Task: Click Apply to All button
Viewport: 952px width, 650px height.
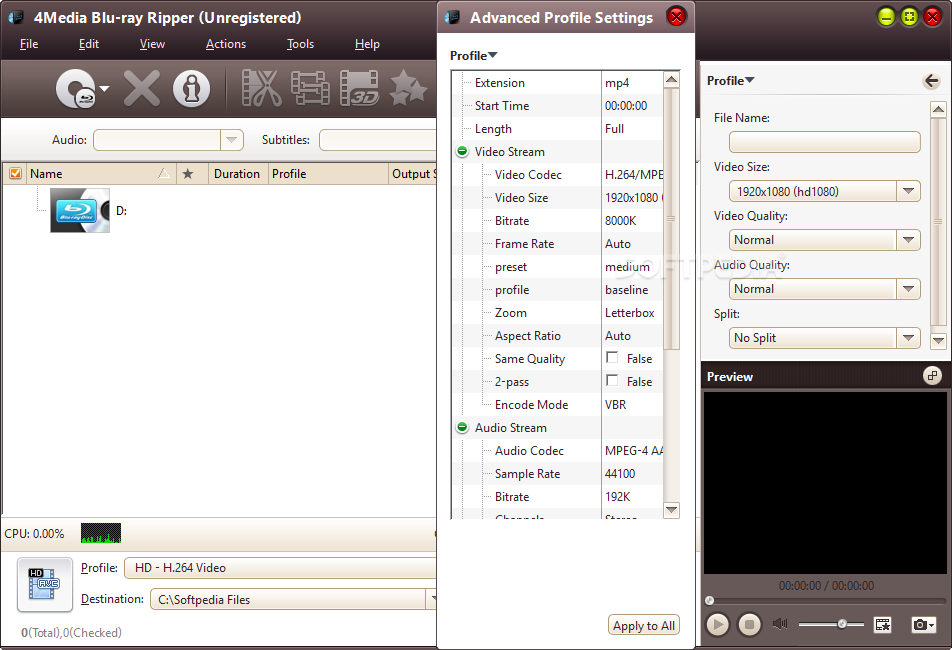Action: (644, 626)
